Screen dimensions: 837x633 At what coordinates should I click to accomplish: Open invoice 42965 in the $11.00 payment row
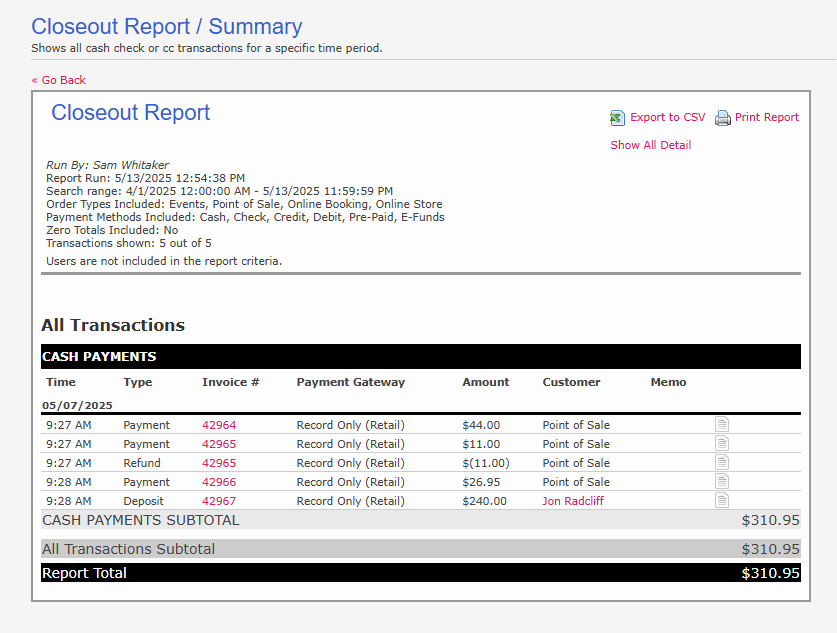coord(219,444)
